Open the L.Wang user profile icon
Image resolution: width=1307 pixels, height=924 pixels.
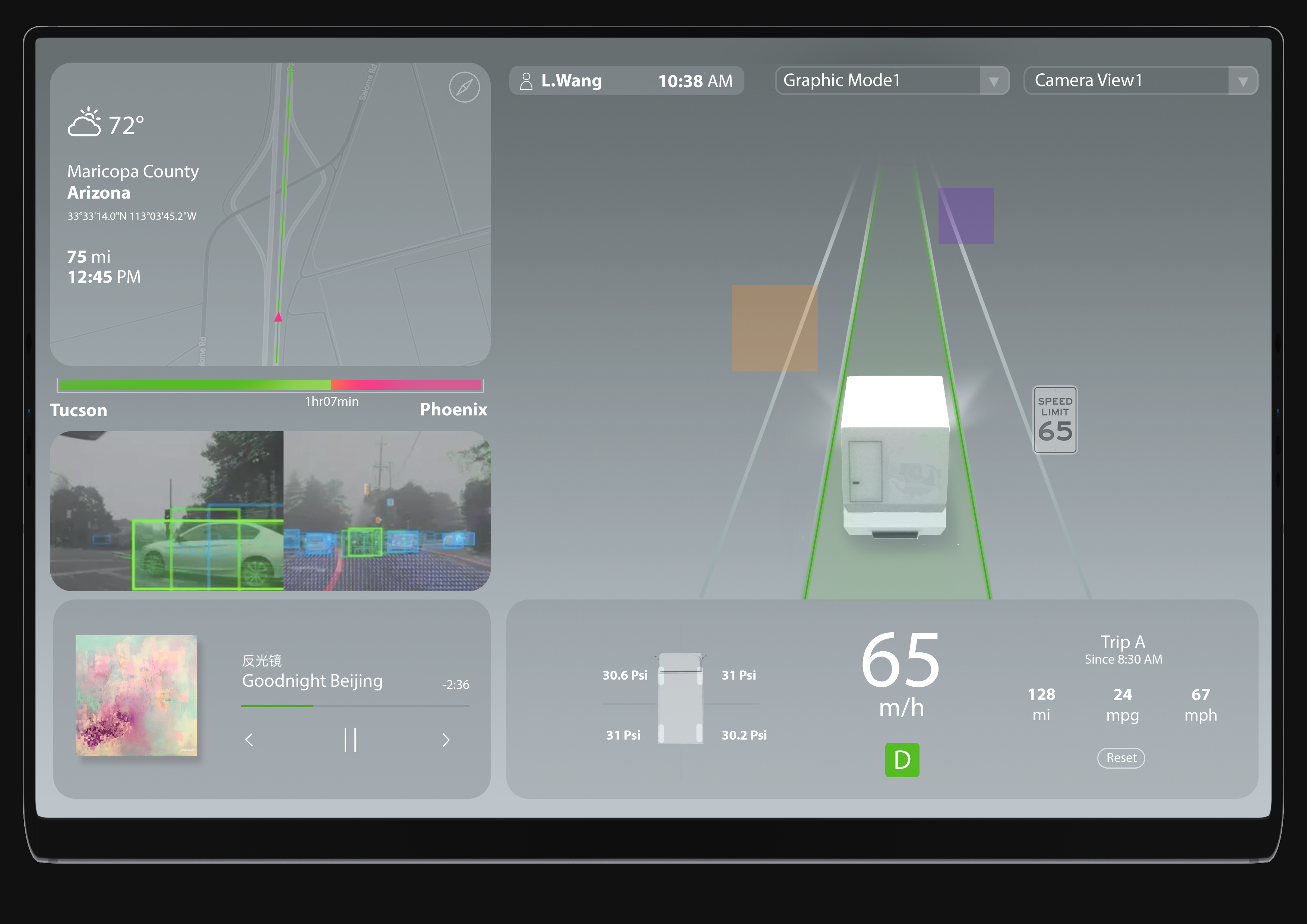point(526,81)
